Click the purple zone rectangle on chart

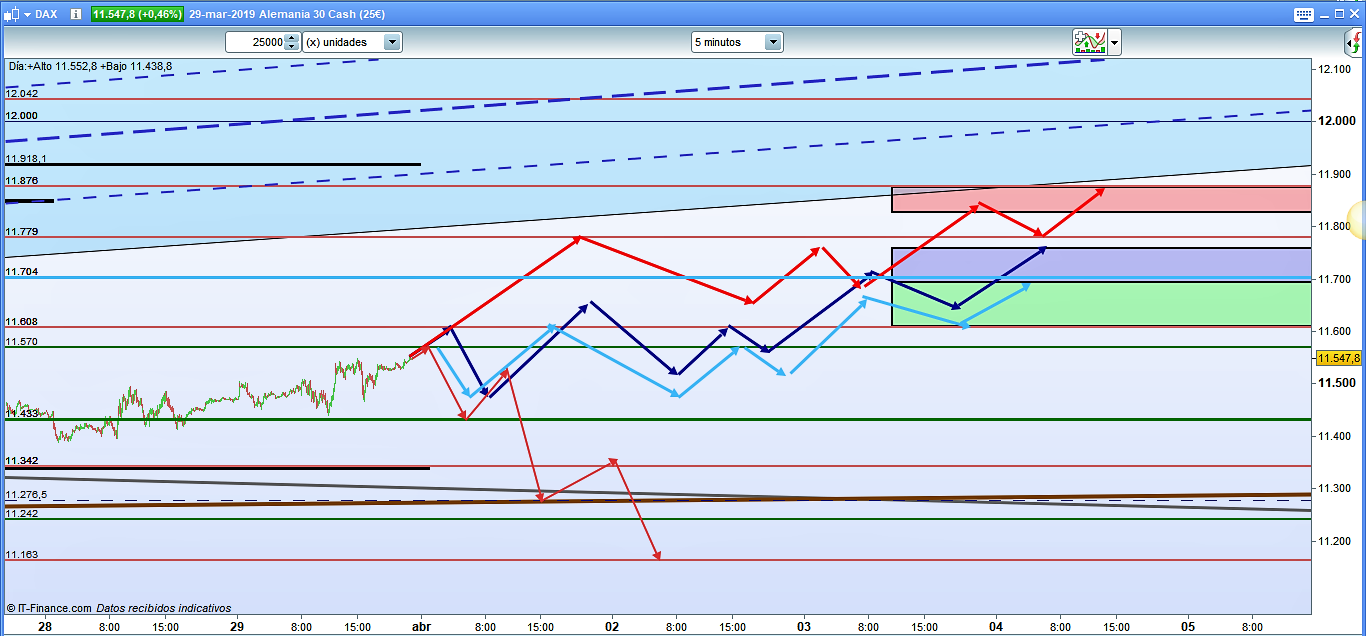pyautogui.click(x=1100, y=264)
